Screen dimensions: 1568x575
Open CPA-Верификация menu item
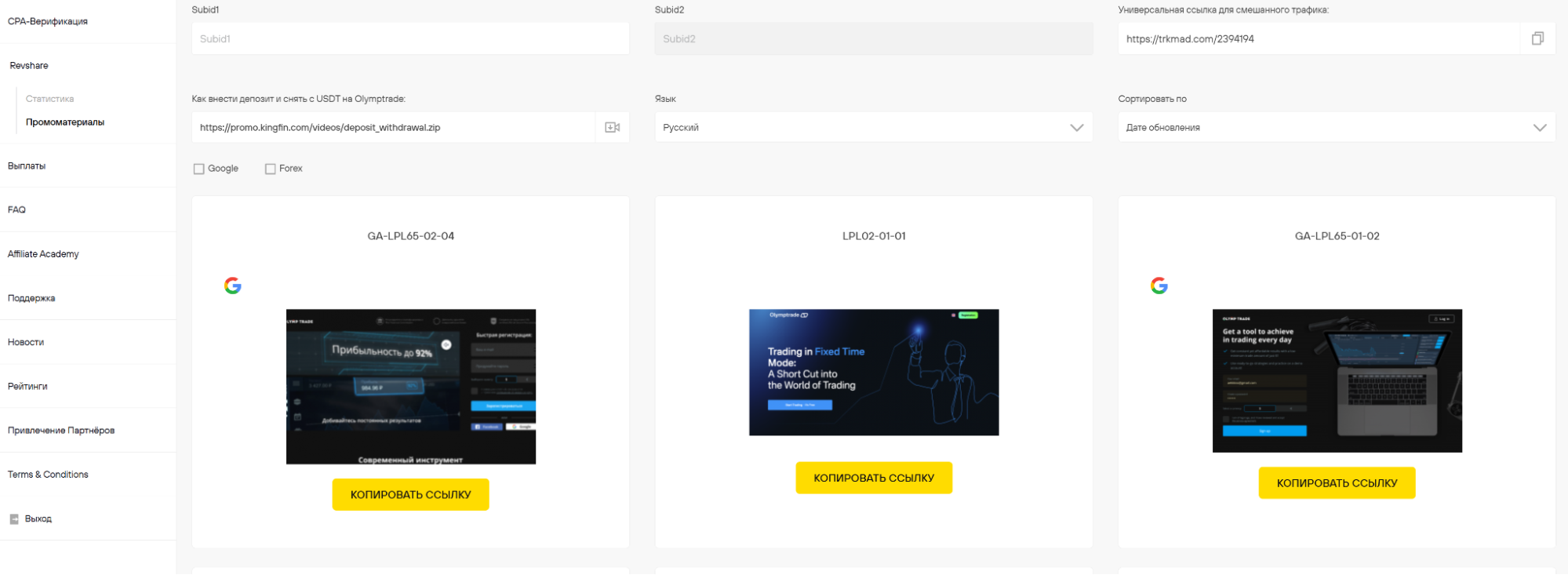tap(48, 21)
